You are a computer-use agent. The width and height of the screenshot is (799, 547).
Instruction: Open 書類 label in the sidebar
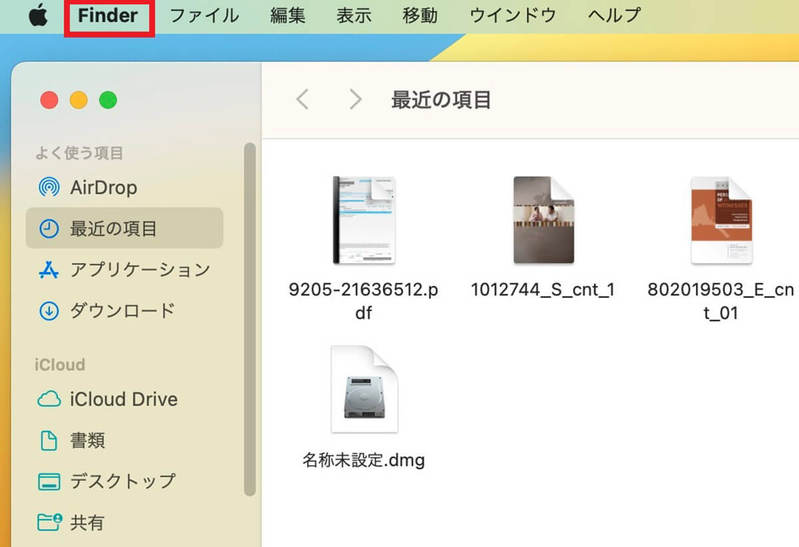(88, 440)
